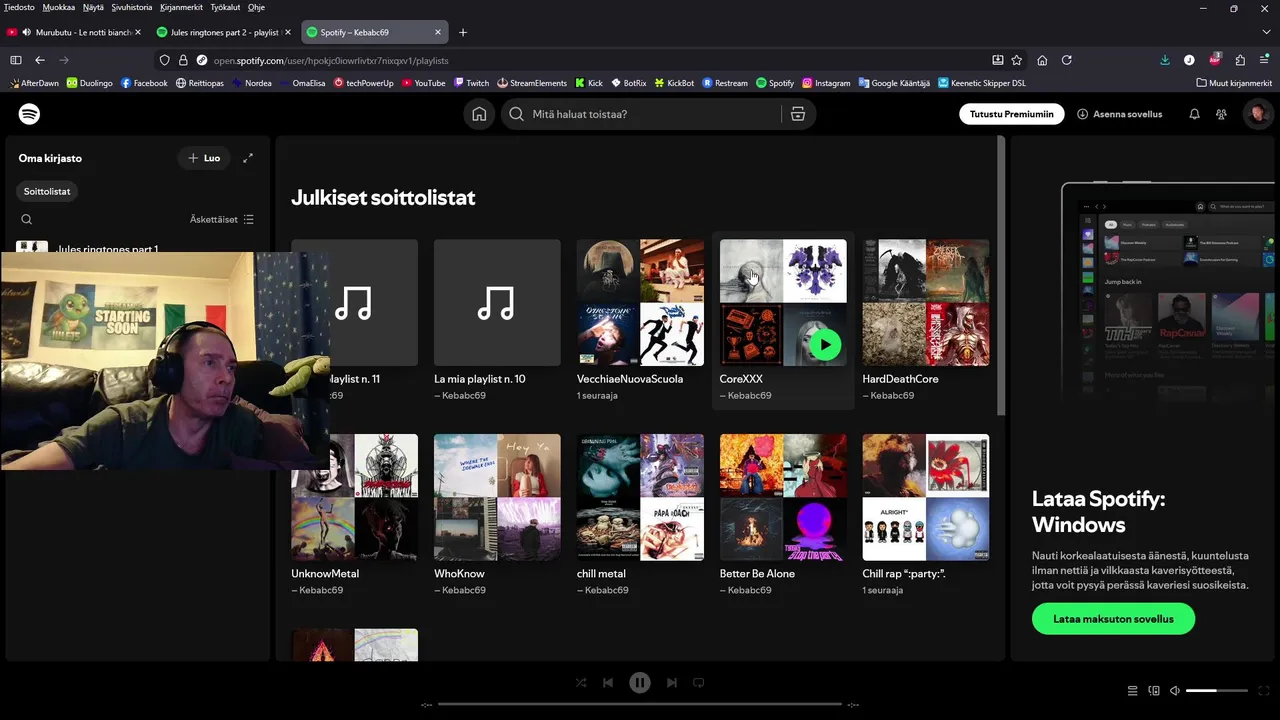Toggle shuffle in the player bar
This screenshot has height=720, width=1280.
click(581, 683)
